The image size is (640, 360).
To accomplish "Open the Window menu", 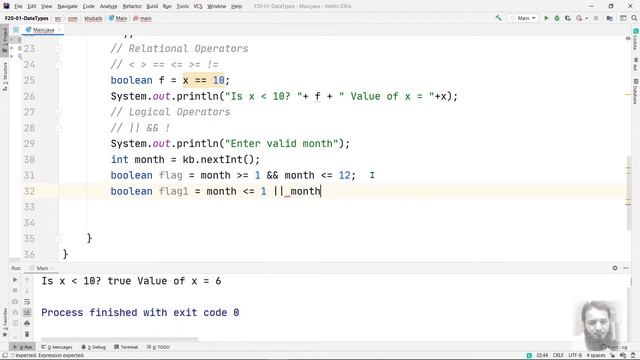I will (x=216, y=6).
